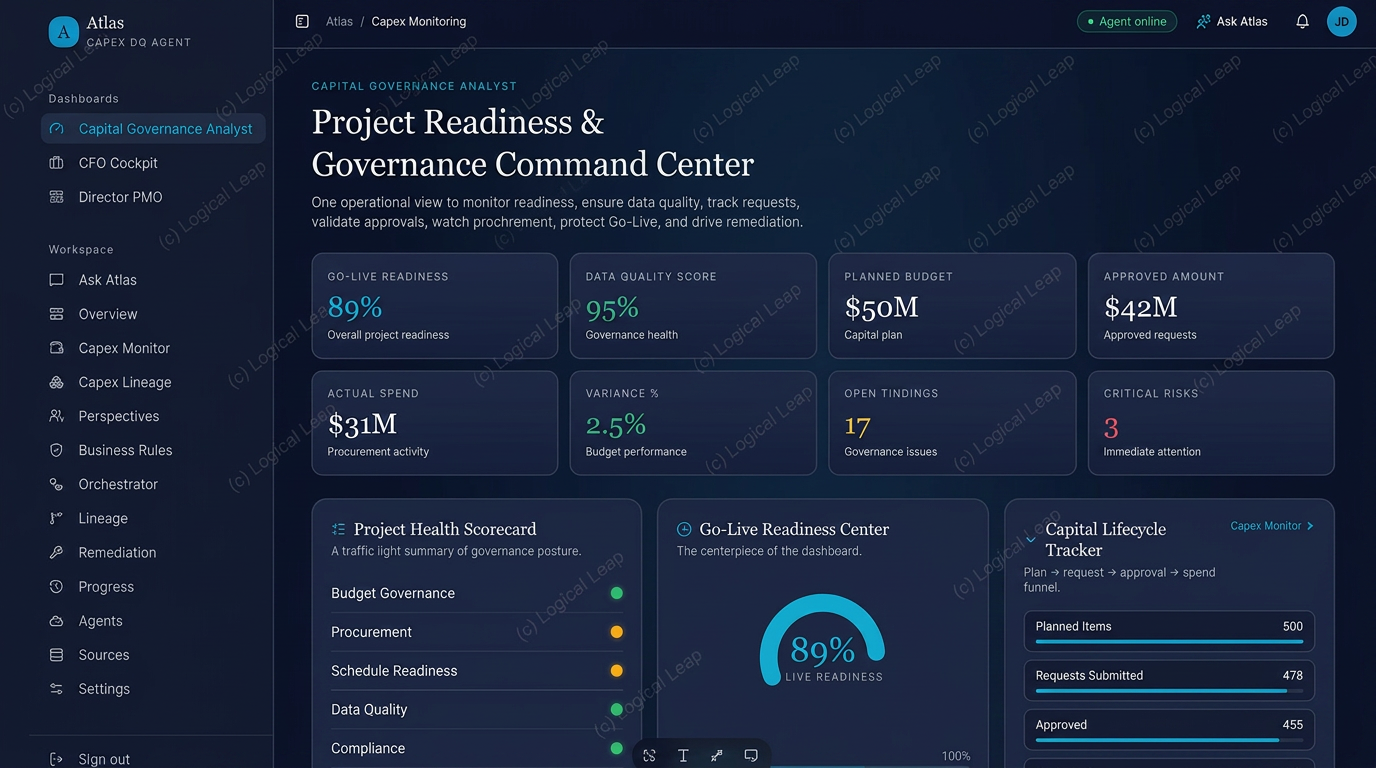Open the JD user avatar
This screenshot has height=768, width=1376.
[x=1342, y=21]
